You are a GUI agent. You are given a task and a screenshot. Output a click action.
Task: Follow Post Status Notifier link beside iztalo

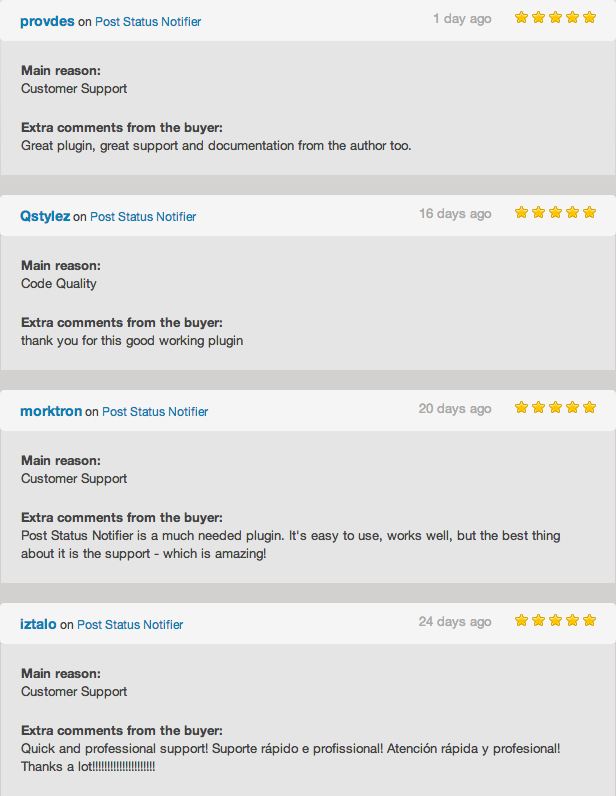[130, 624]
